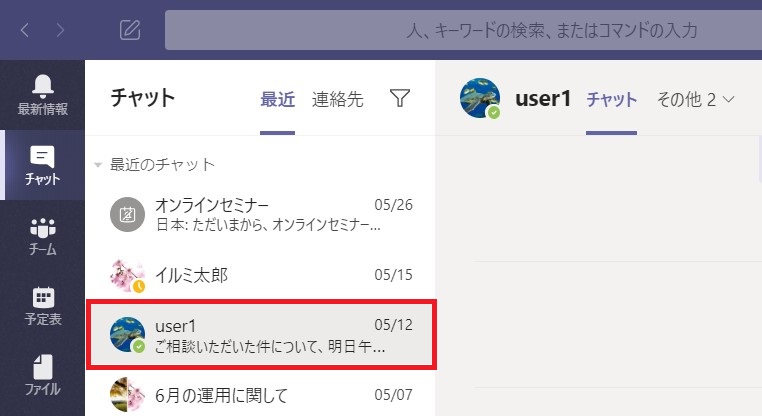The image size is (762, 416).
Task: Click the search and command input box
Action: (x=463, y=30)
